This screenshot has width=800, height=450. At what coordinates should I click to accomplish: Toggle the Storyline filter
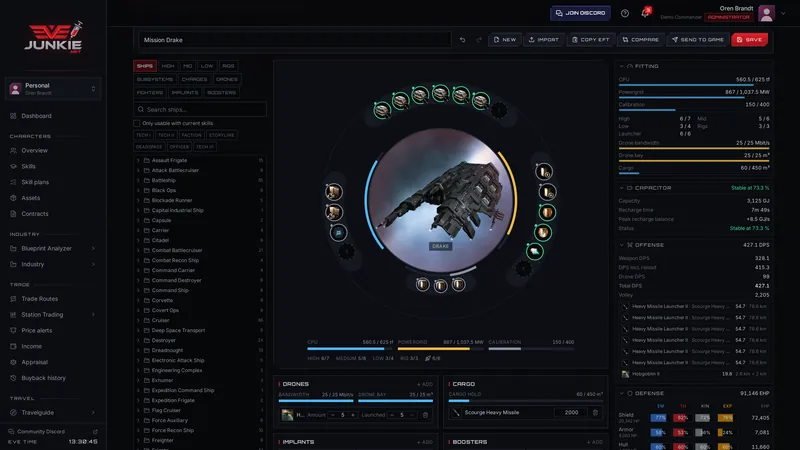coord(221,135)
